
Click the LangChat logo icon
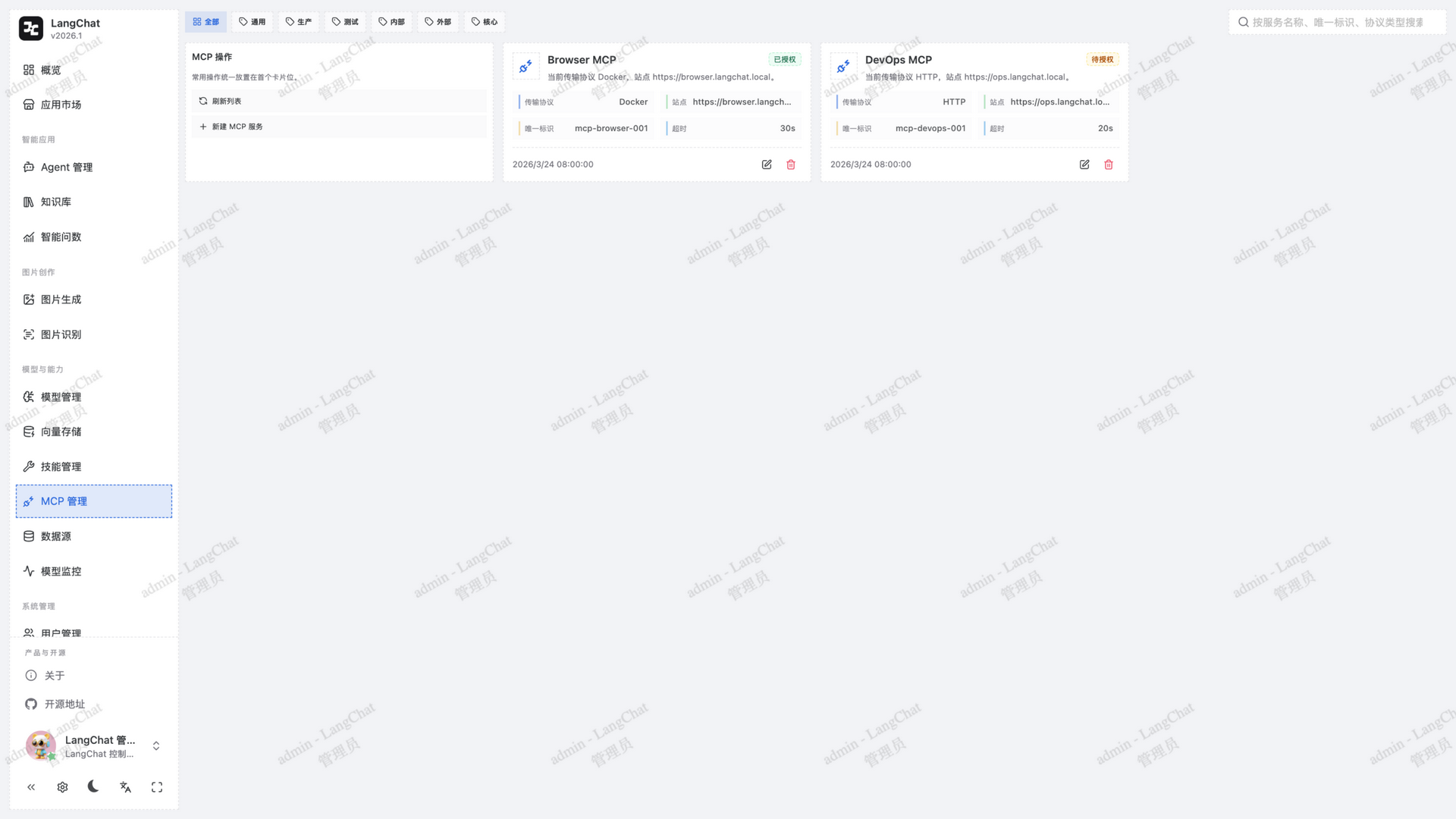click(x=31, y=29)
